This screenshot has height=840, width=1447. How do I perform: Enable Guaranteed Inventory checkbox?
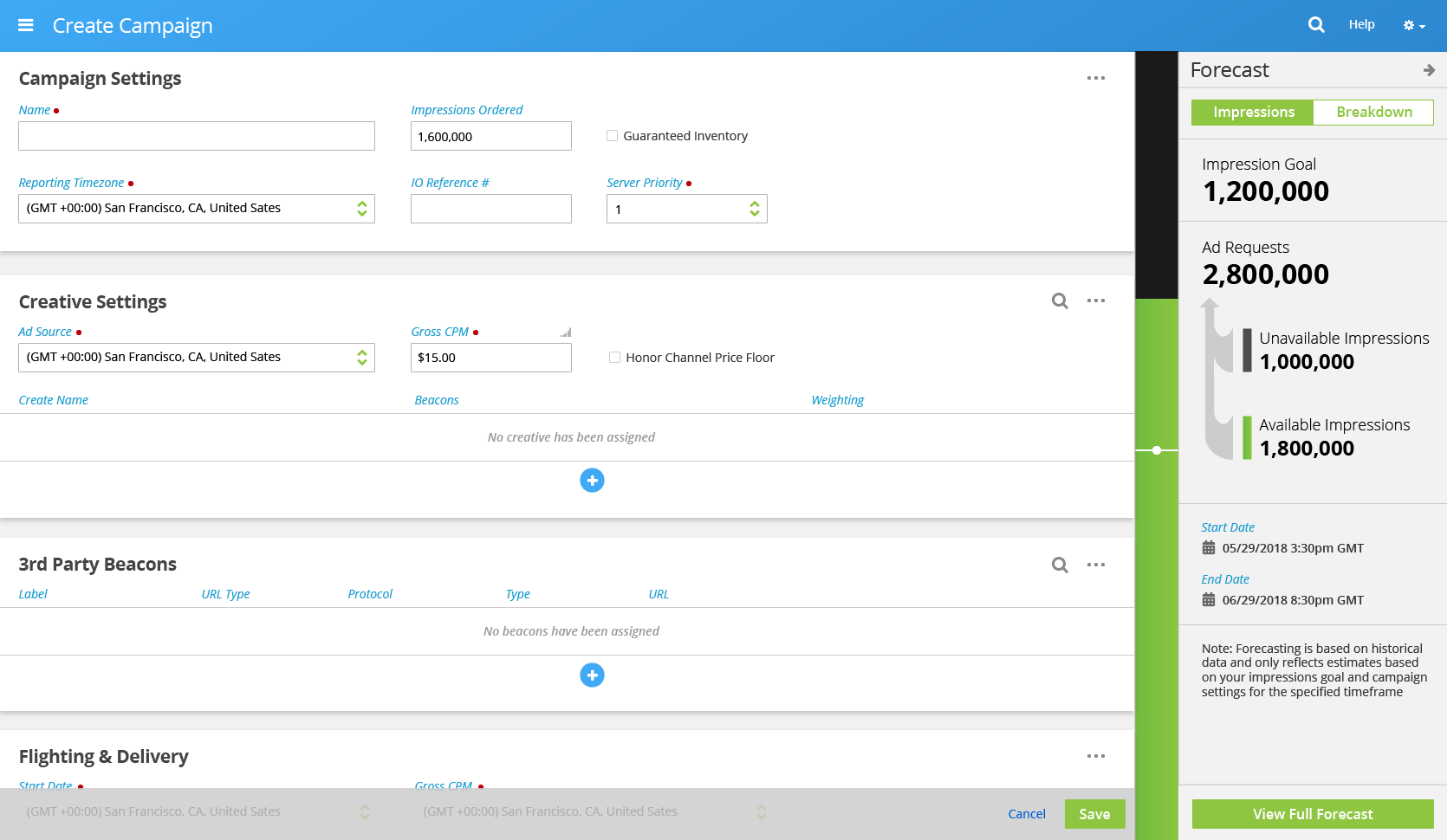tap(613, 136)
